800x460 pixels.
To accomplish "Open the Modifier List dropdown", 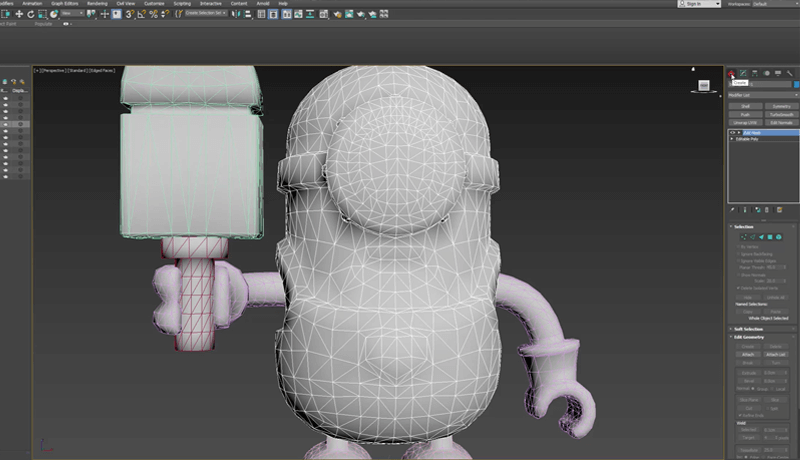I will tap(763, 95).
